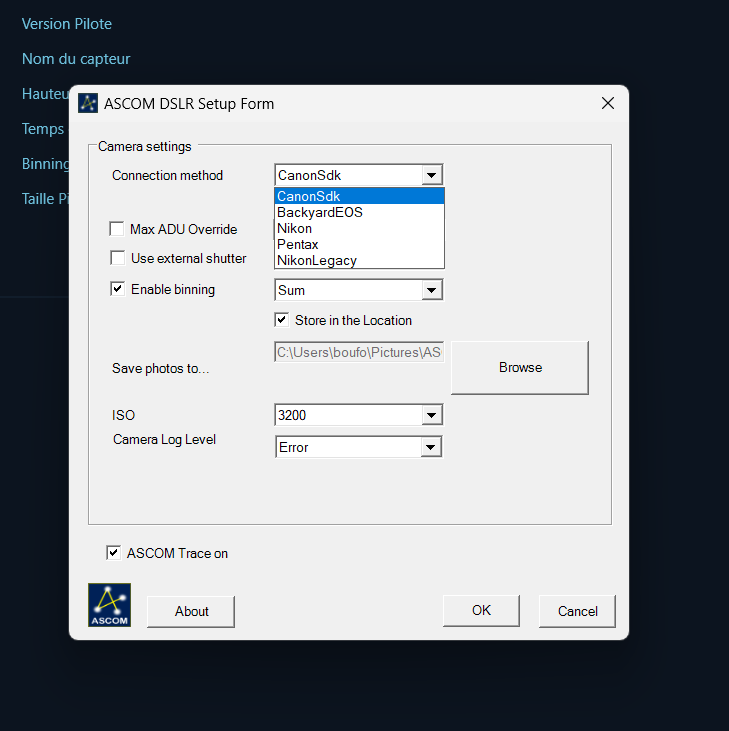The height and width of the screenshot is (731, 729).
Task: Click the ISO label
Action: point(123,415)
